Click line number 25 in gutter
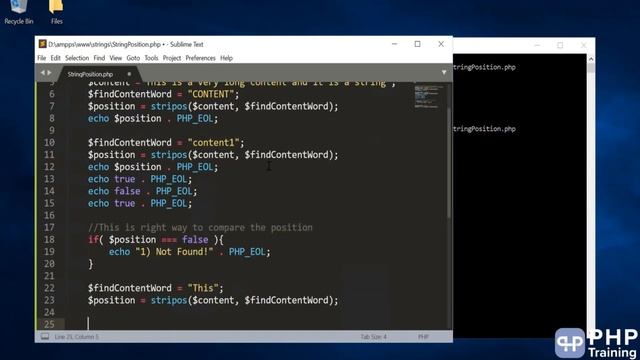The height and width of the screenshot is (360, 640). (49, 324)
